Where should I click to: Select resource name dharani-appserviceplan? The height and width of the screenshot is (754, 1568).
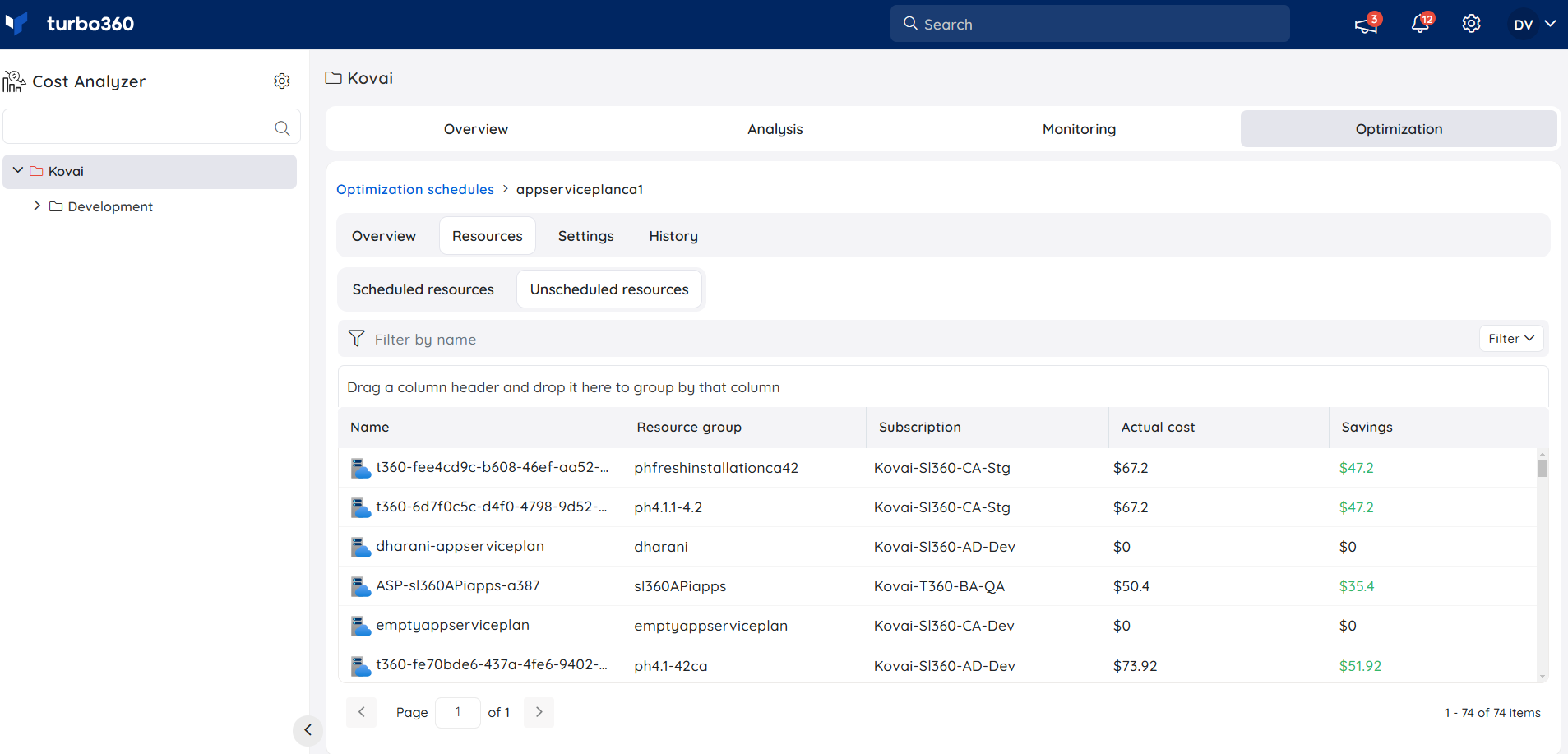(460, 546)
